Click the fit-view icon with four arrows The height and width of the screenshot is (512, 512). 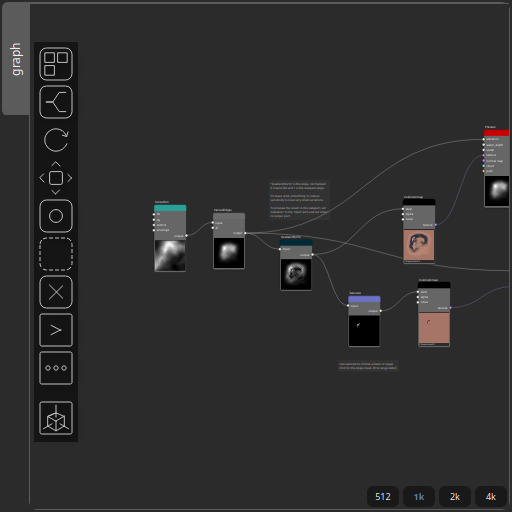(x=56, y=178)
